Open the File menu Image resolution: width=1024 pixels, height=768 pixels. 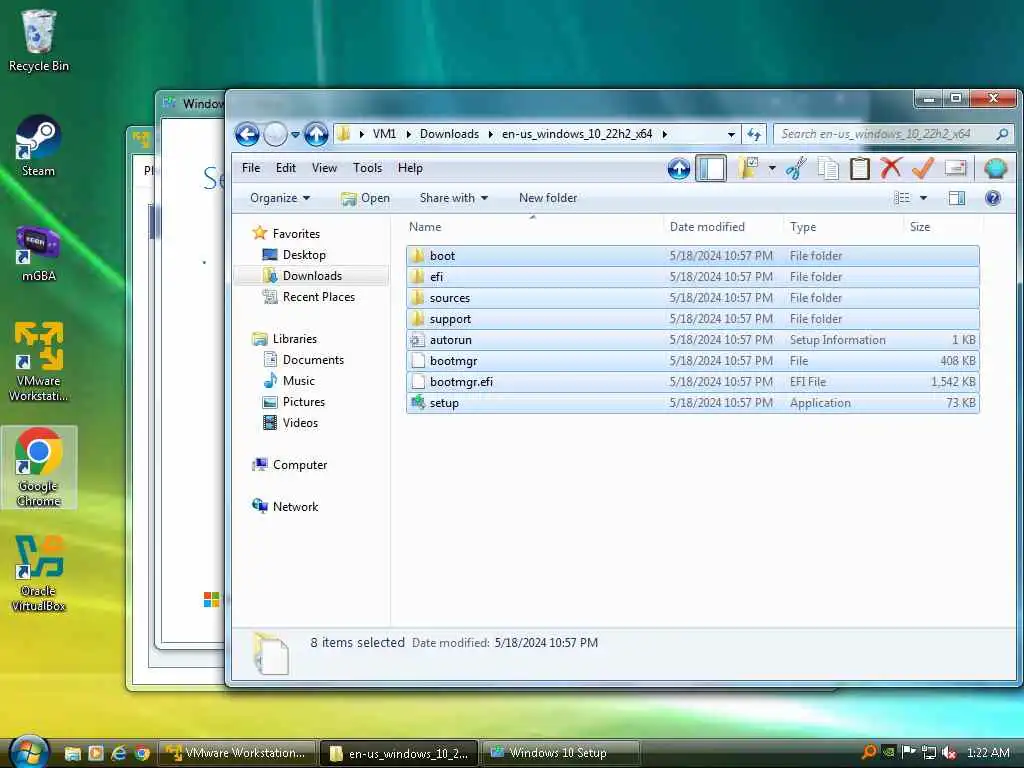[251, 168]
